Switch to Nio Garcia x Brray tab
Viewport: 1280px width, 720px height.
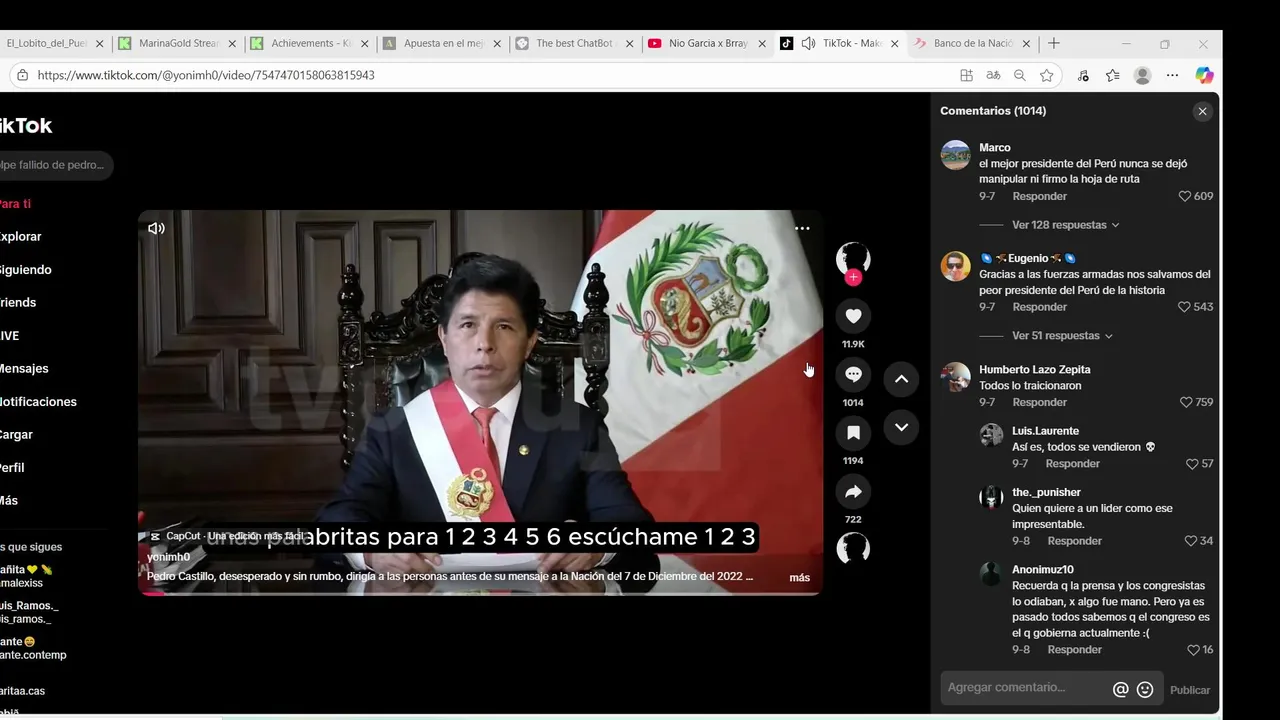(x=706, y=44)
